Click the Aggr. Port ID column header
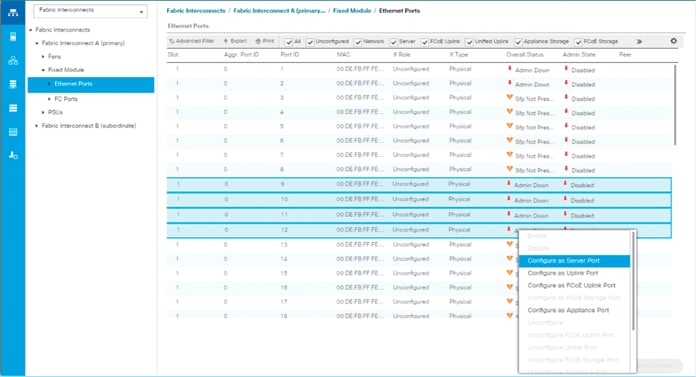Image resolution: width=696 pixels, height=377 pixels. pyautogui.click(x=241, y=55)
